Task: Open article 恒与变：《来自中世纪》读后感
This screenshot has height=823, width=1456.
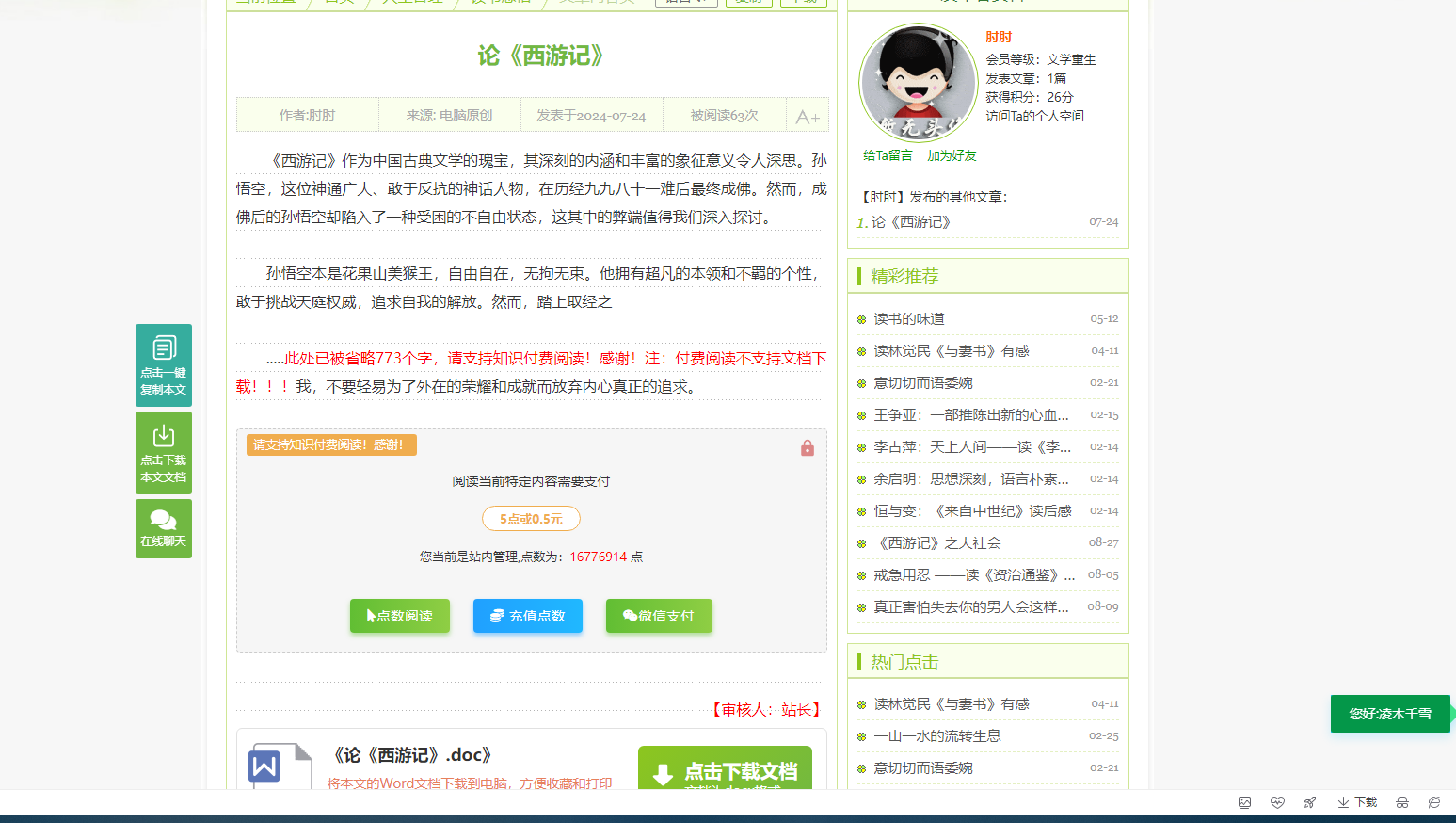Action: coord(972,511)
